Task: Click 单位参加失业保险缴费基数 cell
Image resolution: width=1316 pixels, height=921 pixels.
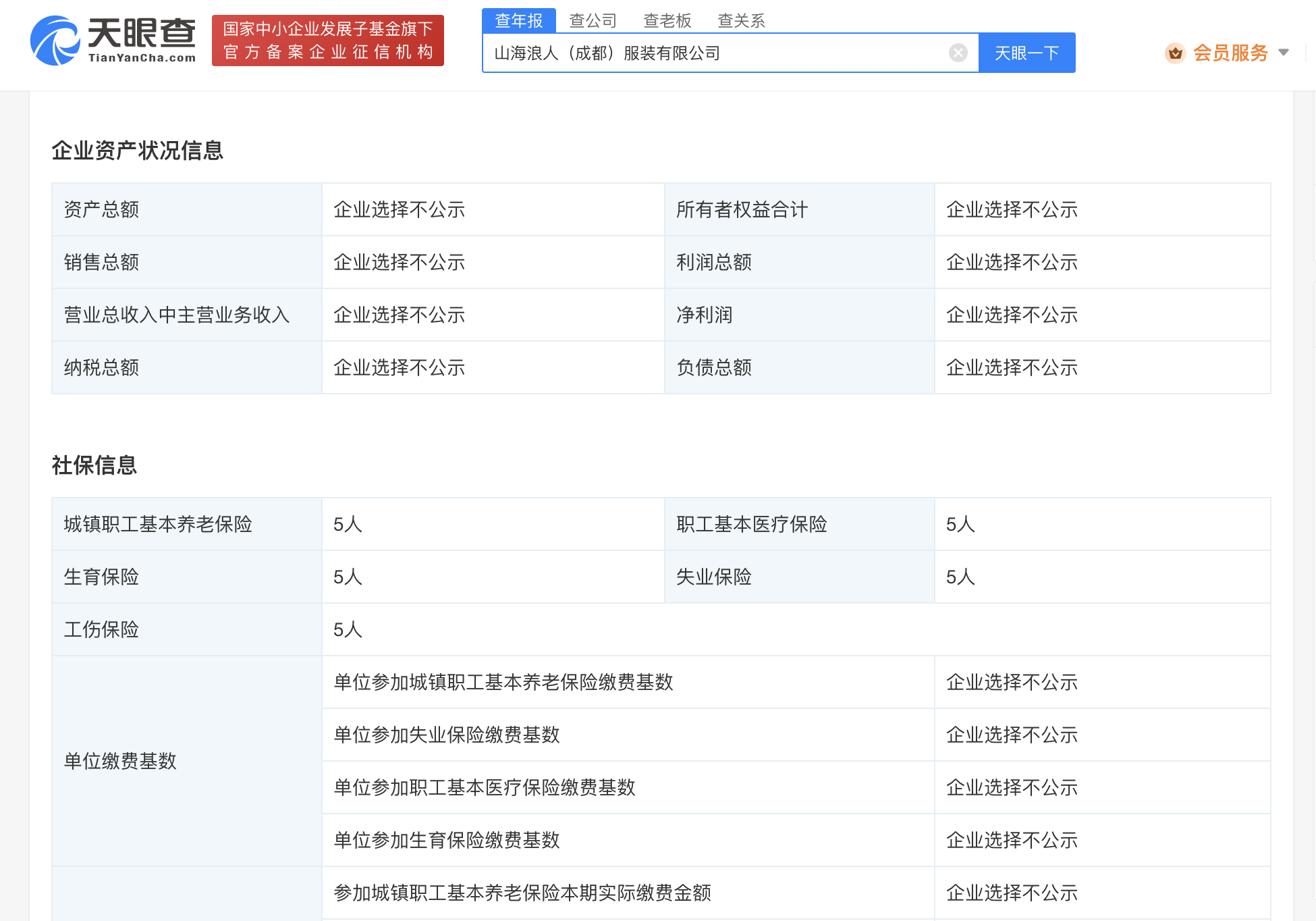Action: coord(628,735)
